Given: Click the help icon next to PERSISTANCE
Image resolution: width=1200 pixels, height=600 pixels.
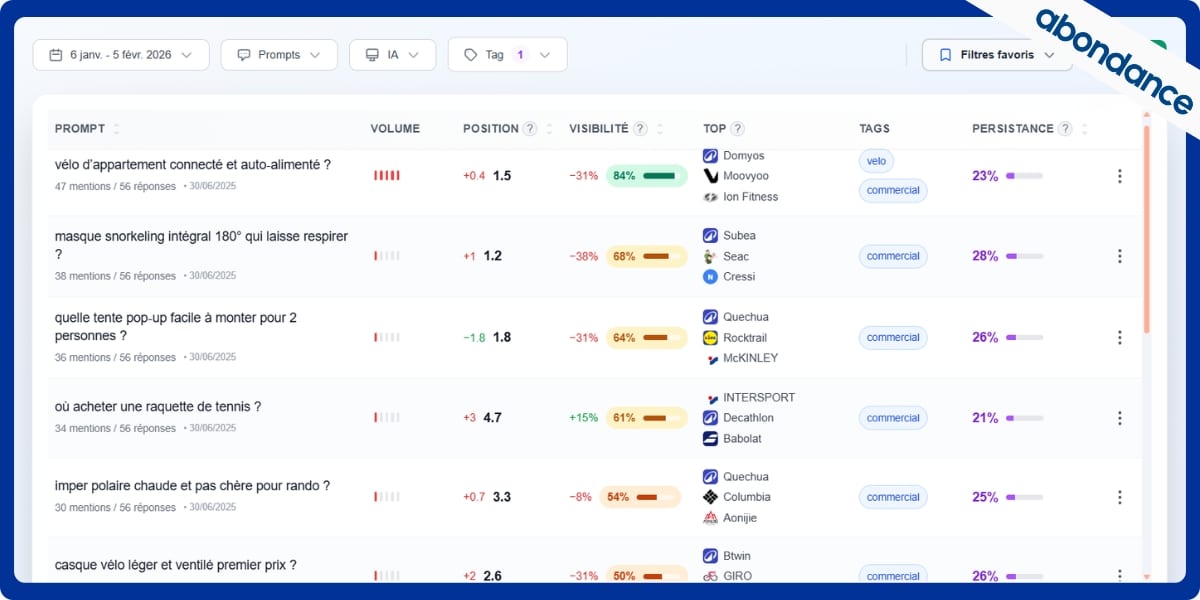Looking at the screenshot, I should pos(1065,129).
